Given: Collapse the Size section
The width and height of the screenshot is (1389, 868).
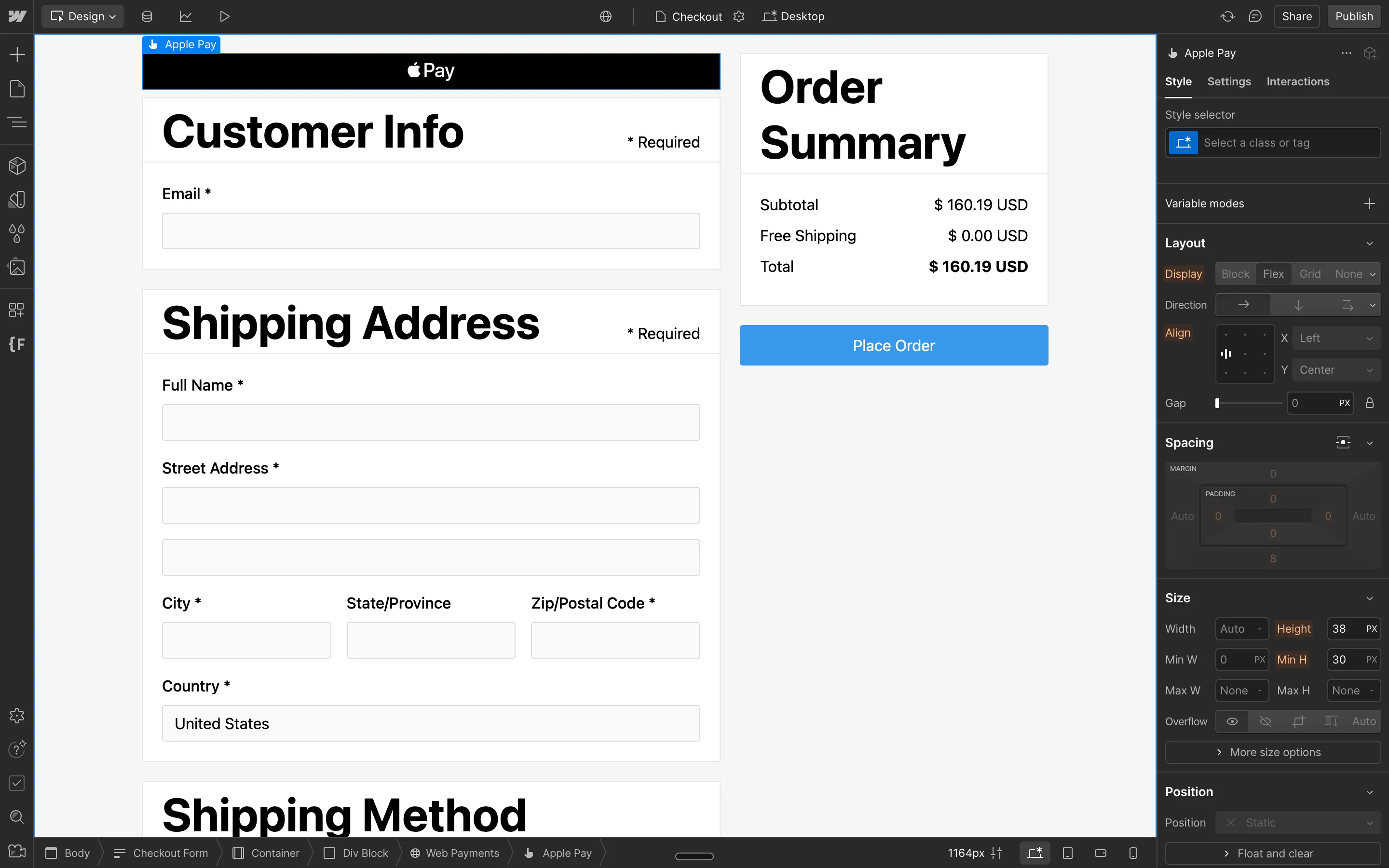Looking at the screenshot, I should [1370, 598].
